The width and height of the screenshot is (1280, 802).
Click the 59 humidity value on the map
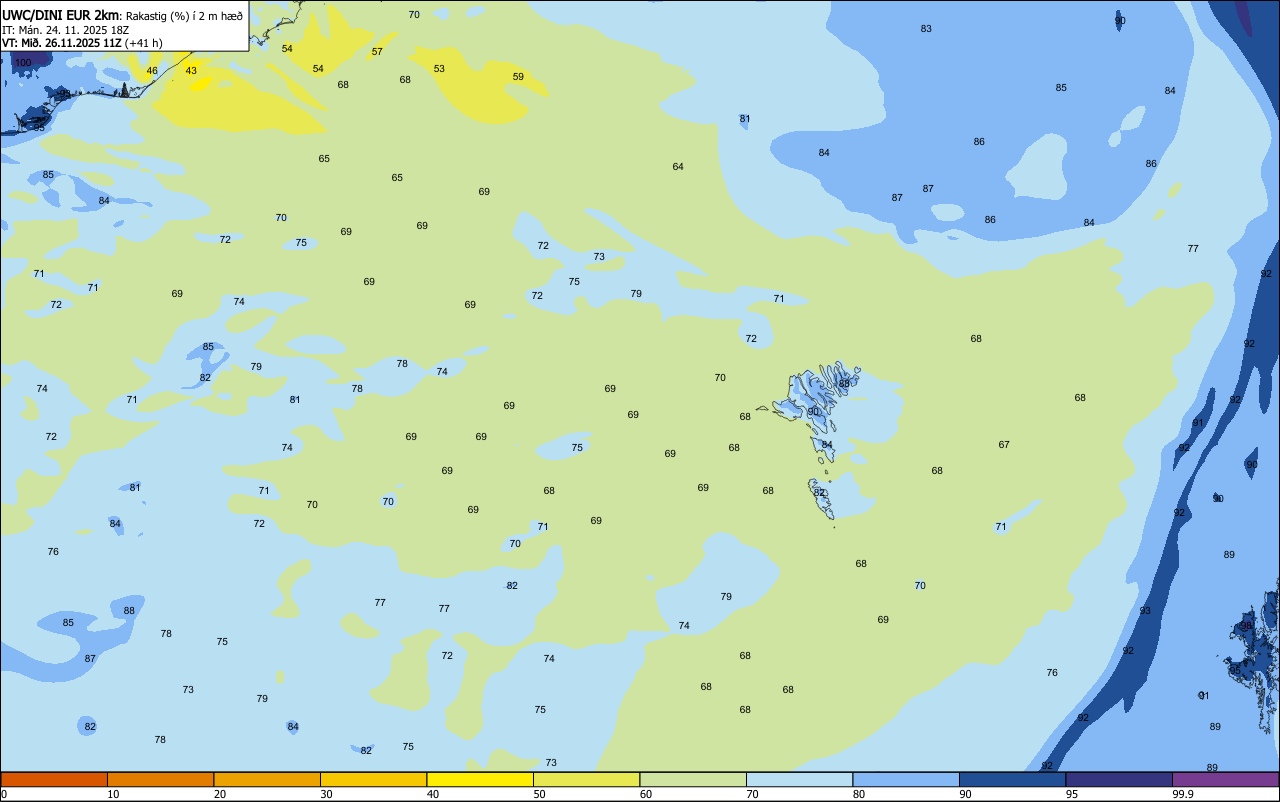[x=518, y=76]
